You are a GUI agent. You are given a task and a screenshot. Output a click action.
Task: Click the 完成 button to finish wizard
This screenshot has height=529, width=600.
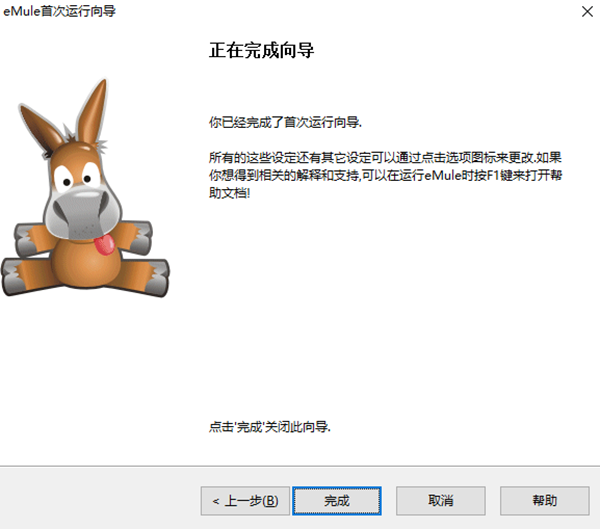click(x=337, y=501)
